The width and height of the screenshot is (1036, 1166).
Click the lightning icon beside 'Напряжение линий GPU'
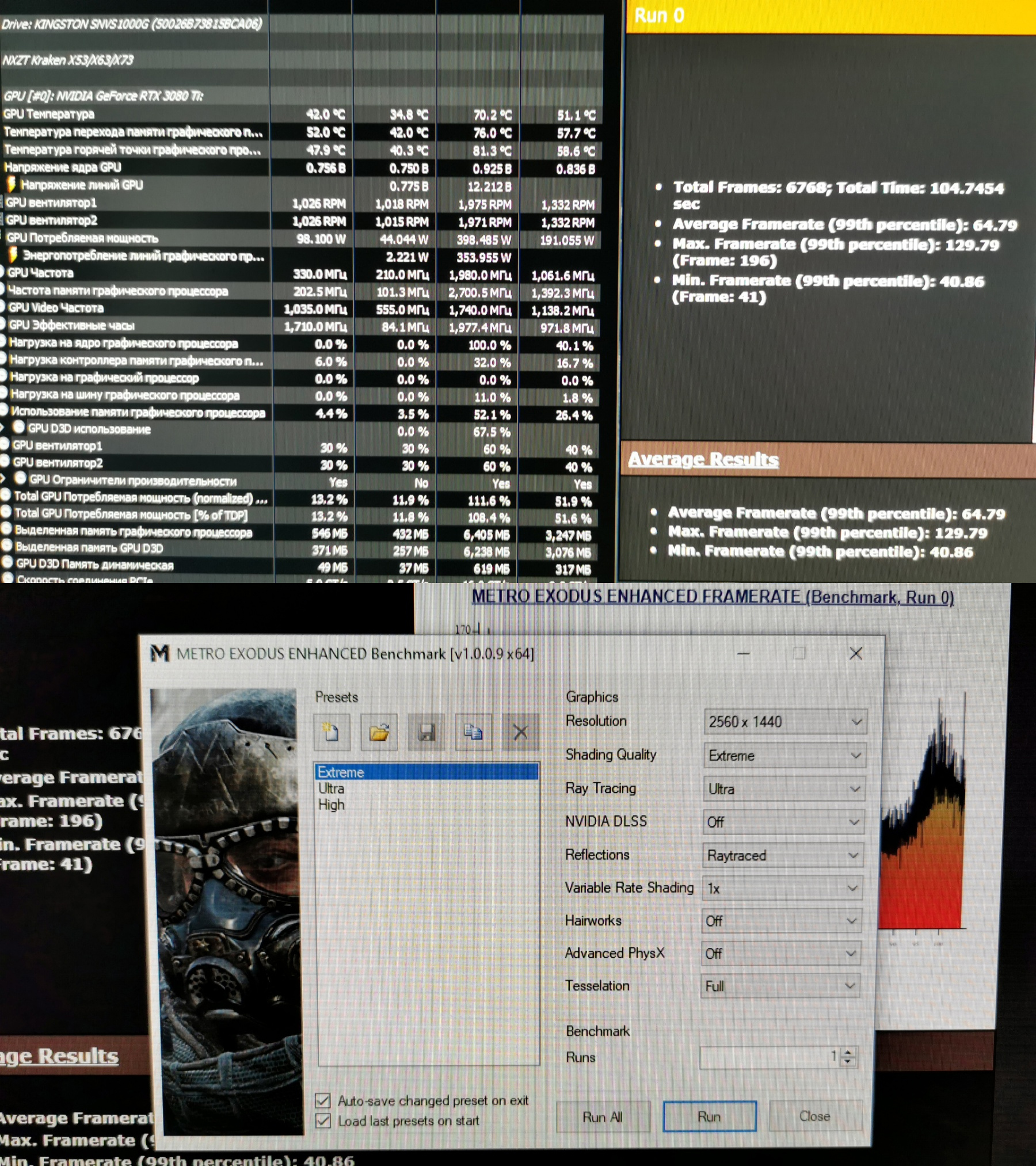click(11, 184)
